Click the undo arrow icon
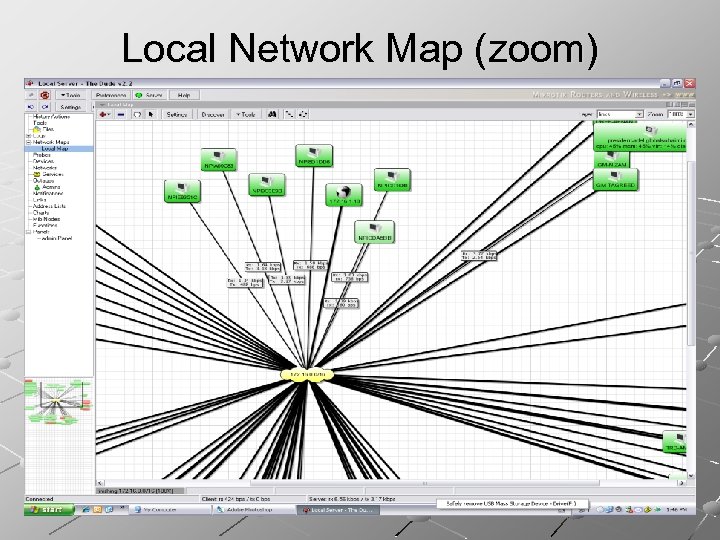This screenshot has width=720, height=540. pos(31,107)
